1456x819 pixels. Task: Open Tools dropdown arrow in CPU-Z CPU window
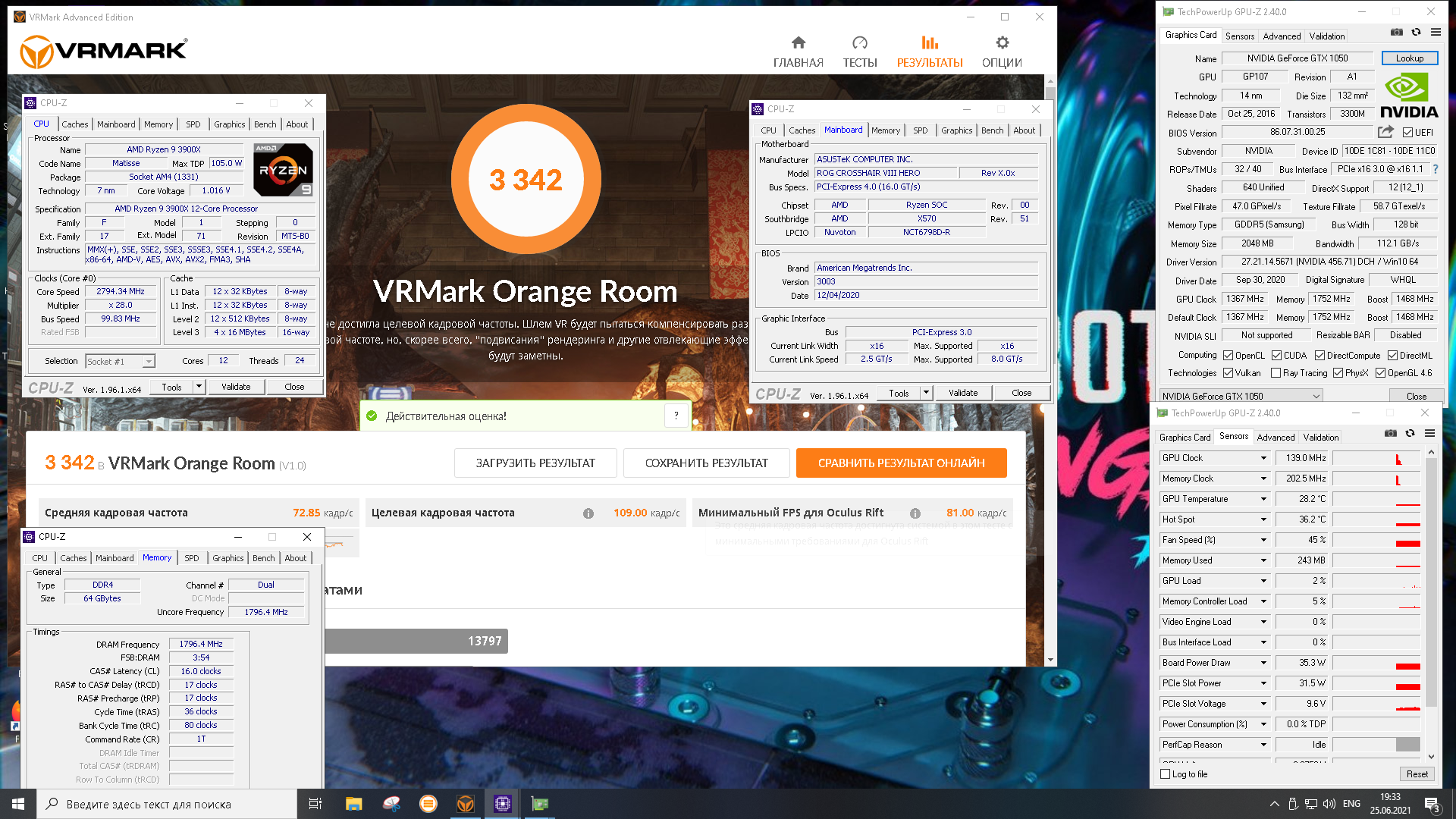[x=199, y=387]
